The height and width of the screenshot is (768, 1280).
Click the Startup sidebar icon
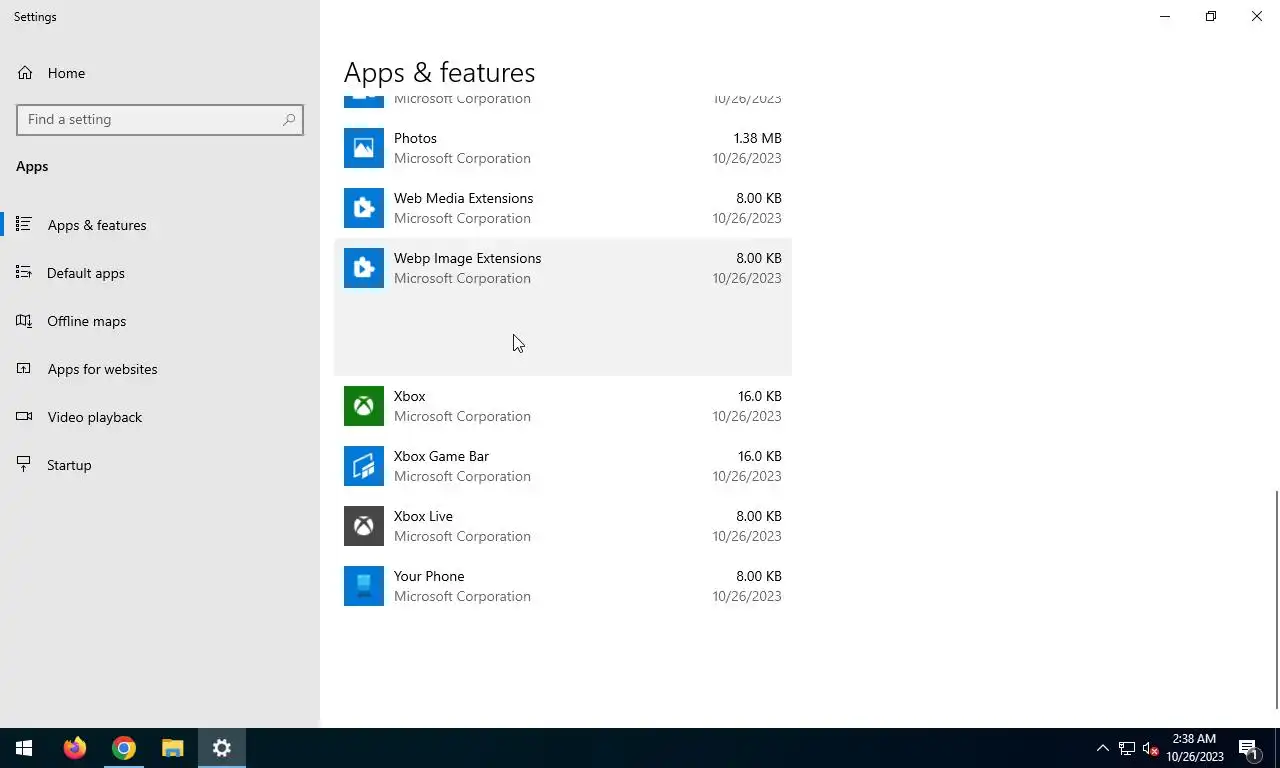click(24, 464)
